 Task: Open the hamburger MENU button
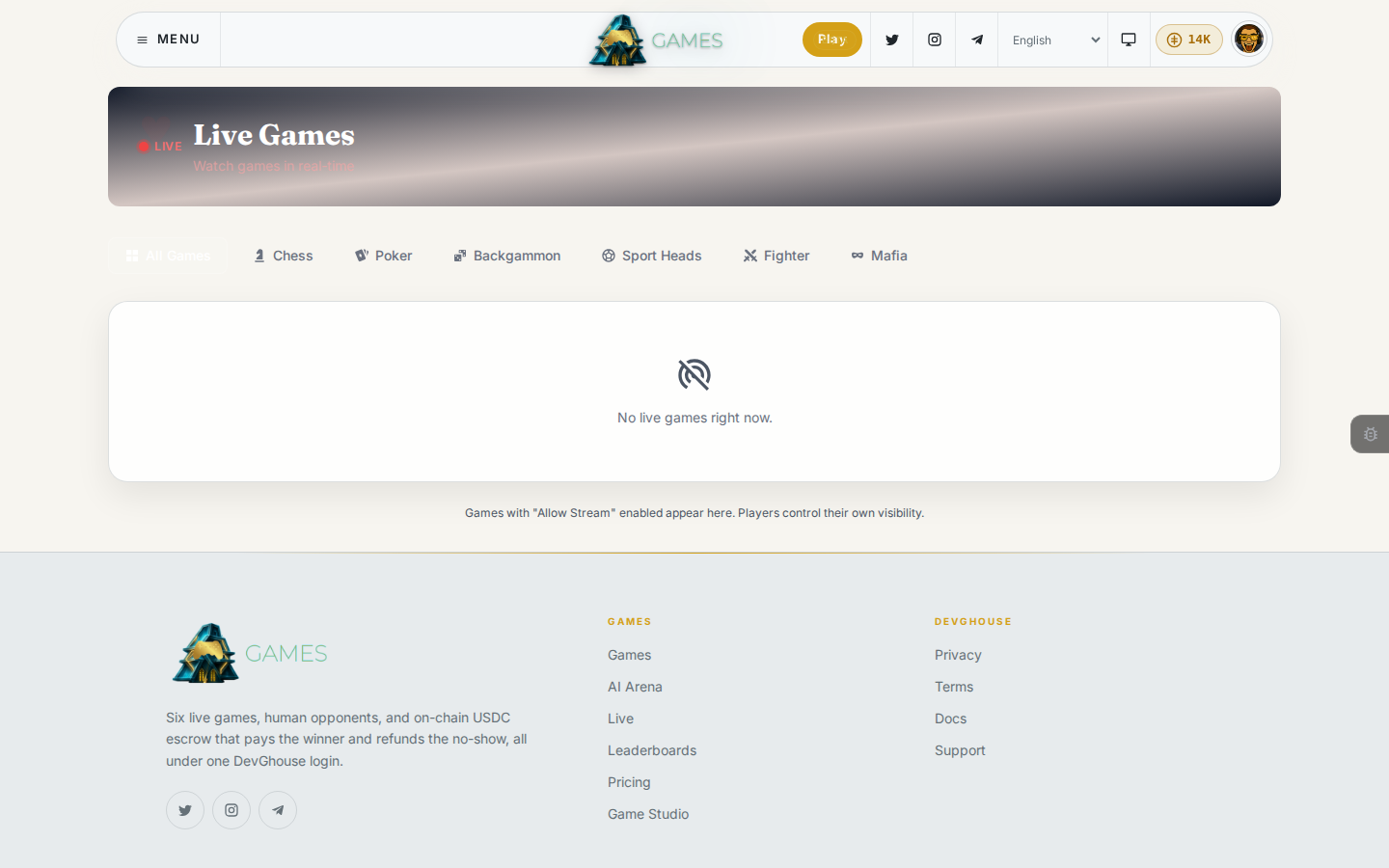click(x=169, y=40)
